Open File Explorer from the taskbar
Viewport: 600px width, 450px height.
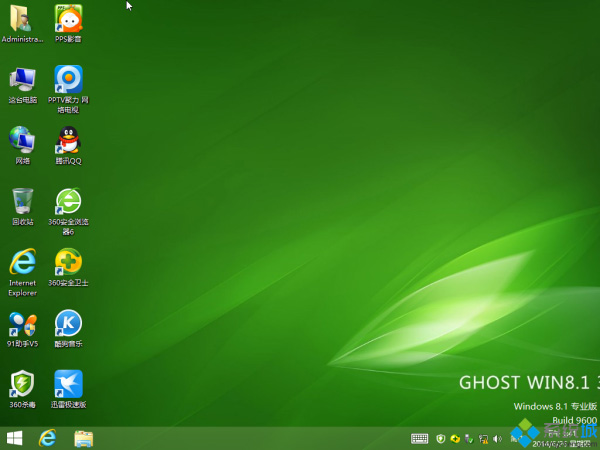(x=83, y=439)
